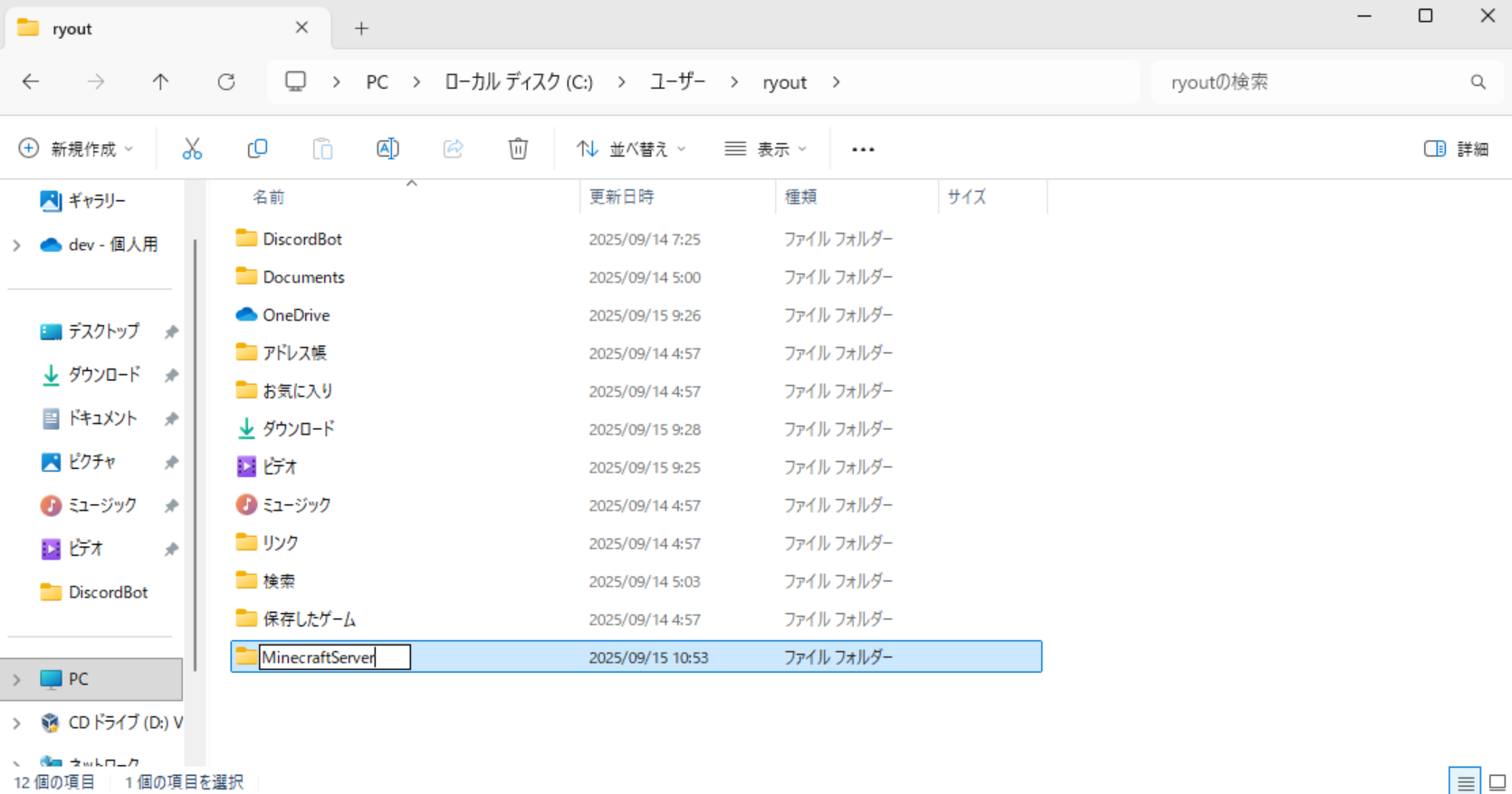Toggle the details pane (詳細)
The image size is (1512, 794).
pos(1456,148)
